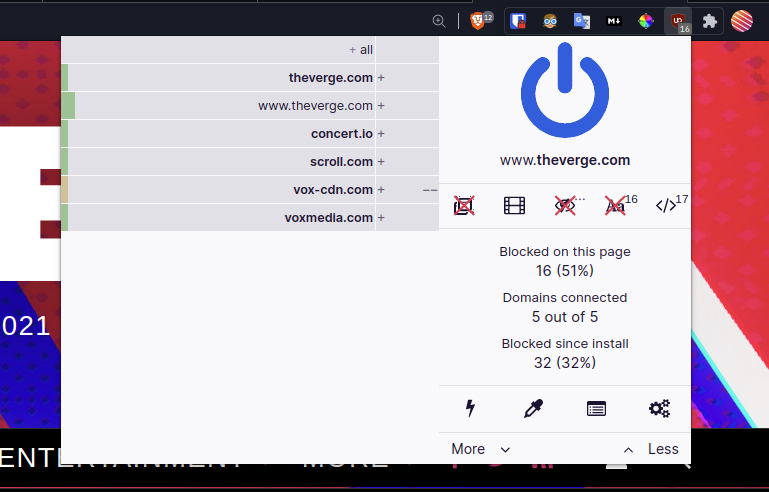The image size is (769, 492).
Task: Click the www.theverge.com hostname label
Action: (x=565, y=160)
